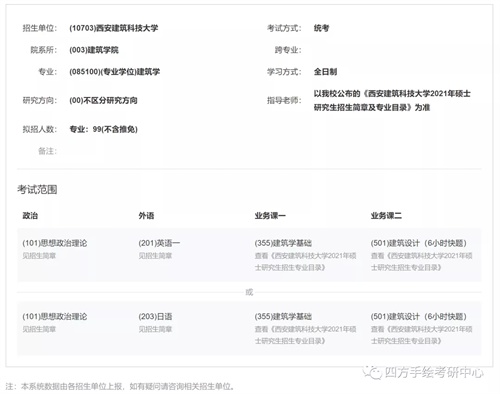Select (355)建筑学基础 in the 英语一 row
Screen dimensions: 500x394
[x=283, y=243]
